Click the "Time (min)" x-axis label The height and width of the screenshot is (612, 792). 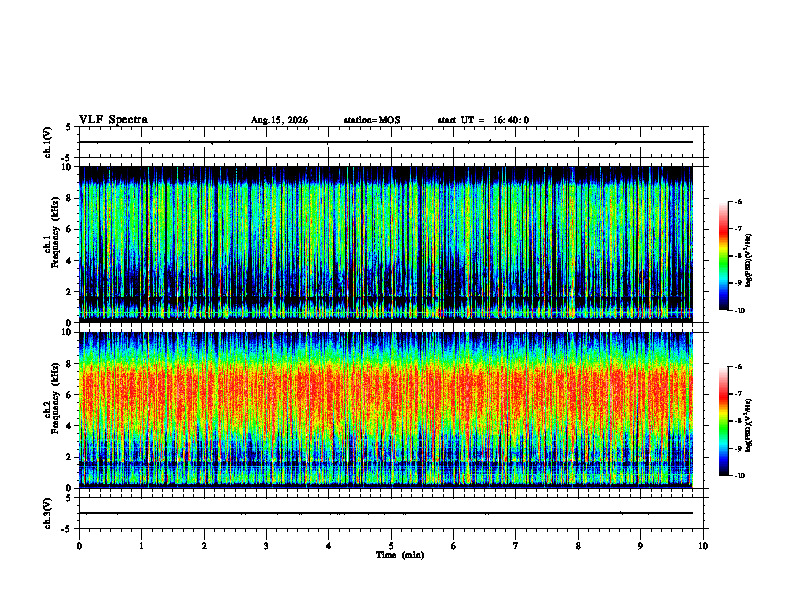coord(400,555)
